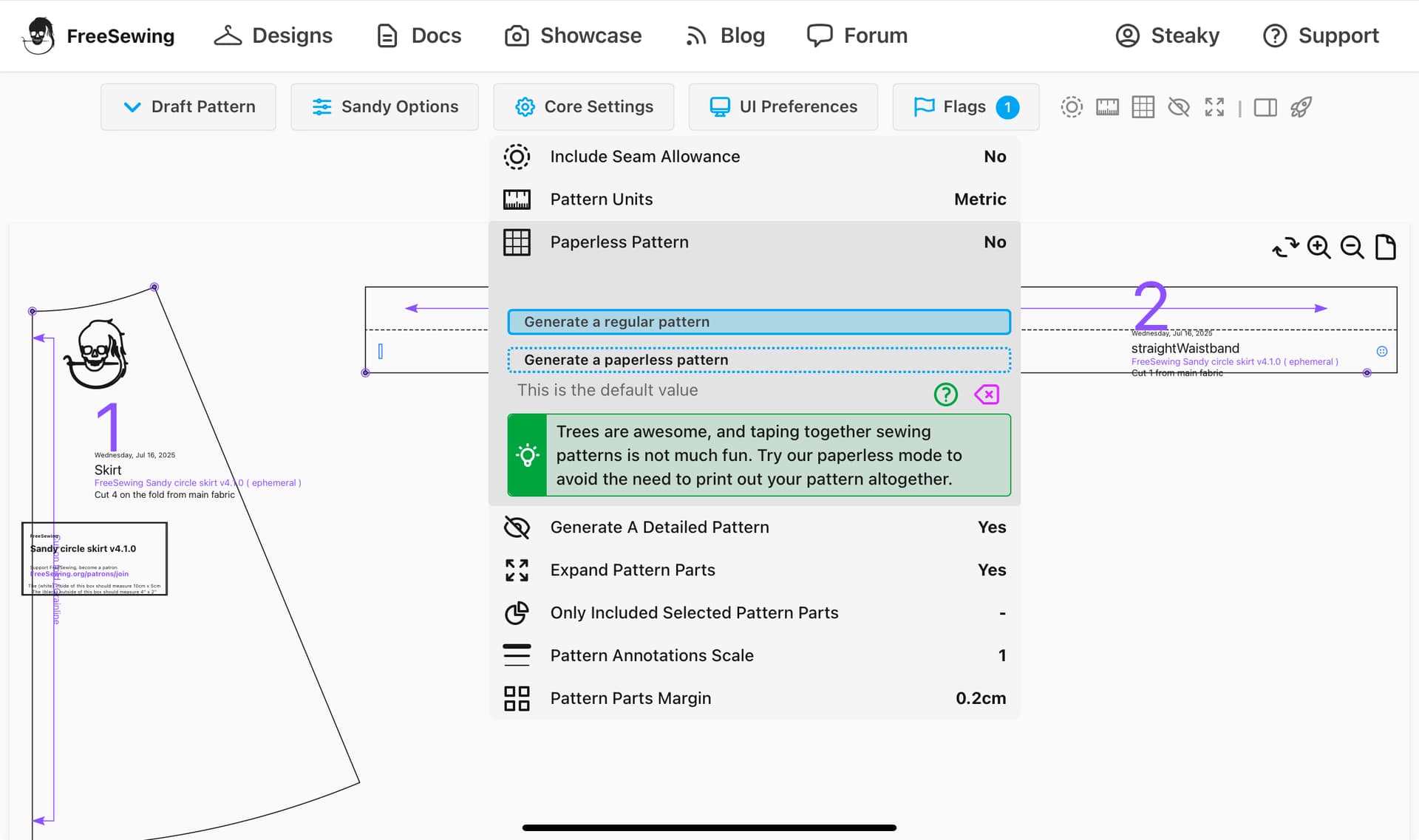Select Generate a paperless pattern
This screenshot has height=840, width=1419.
759,360
